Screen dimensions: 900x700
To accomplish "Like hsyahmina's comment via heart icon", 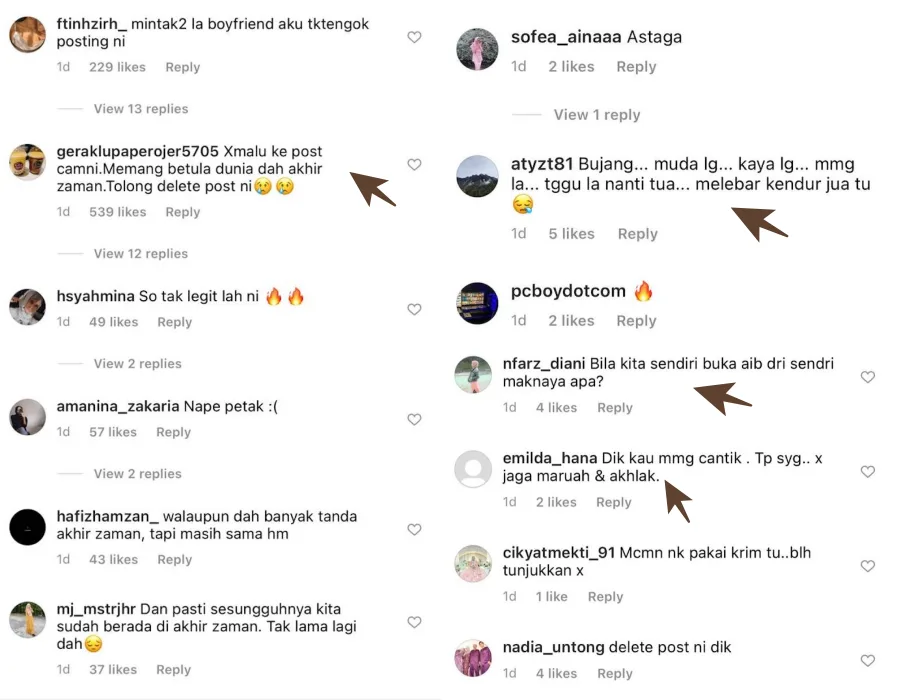I will 414,310.
